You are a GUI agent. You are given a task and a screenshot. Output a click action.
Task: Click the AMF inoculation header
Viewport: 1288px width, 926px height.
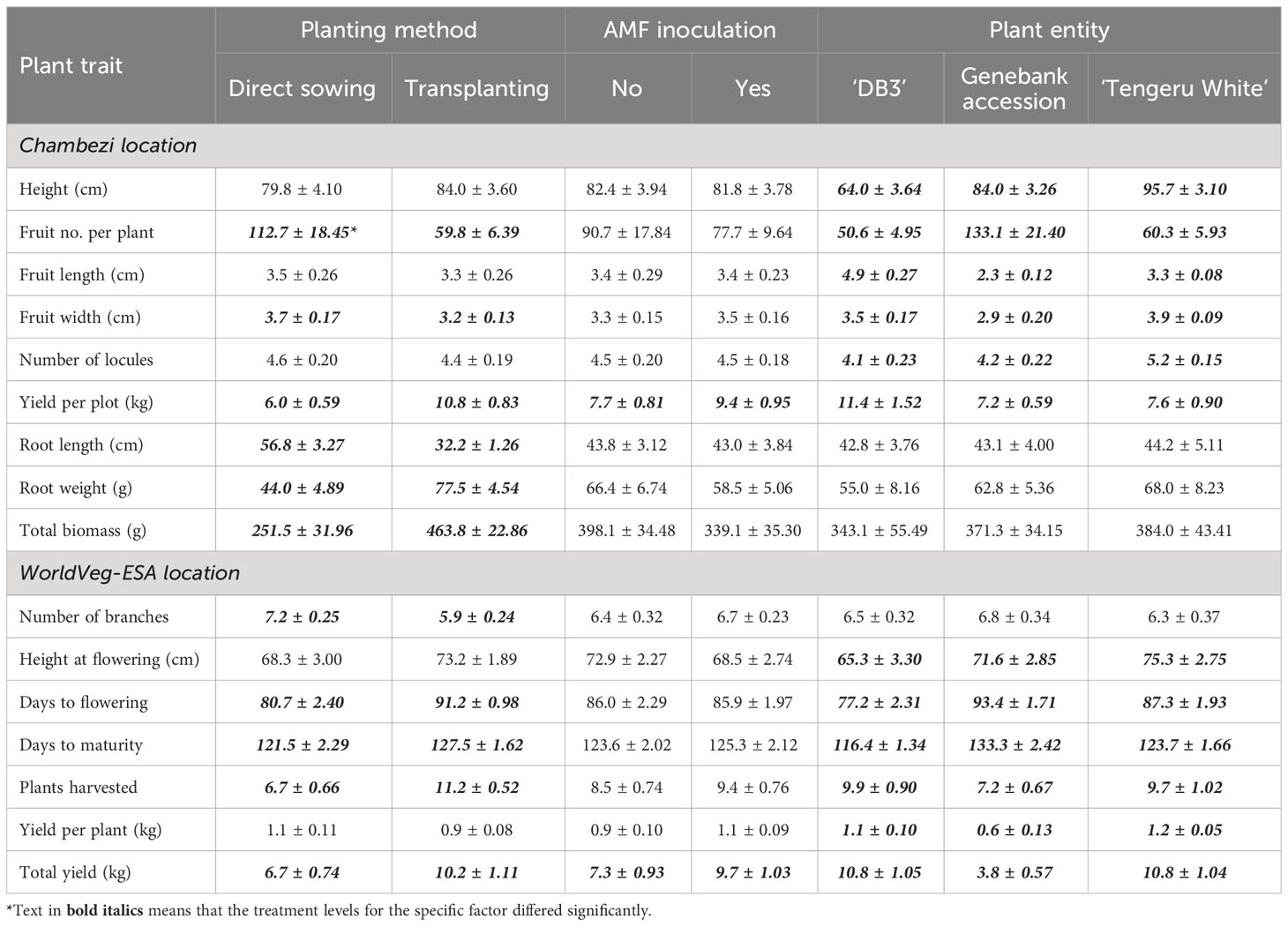pos(690,30)
